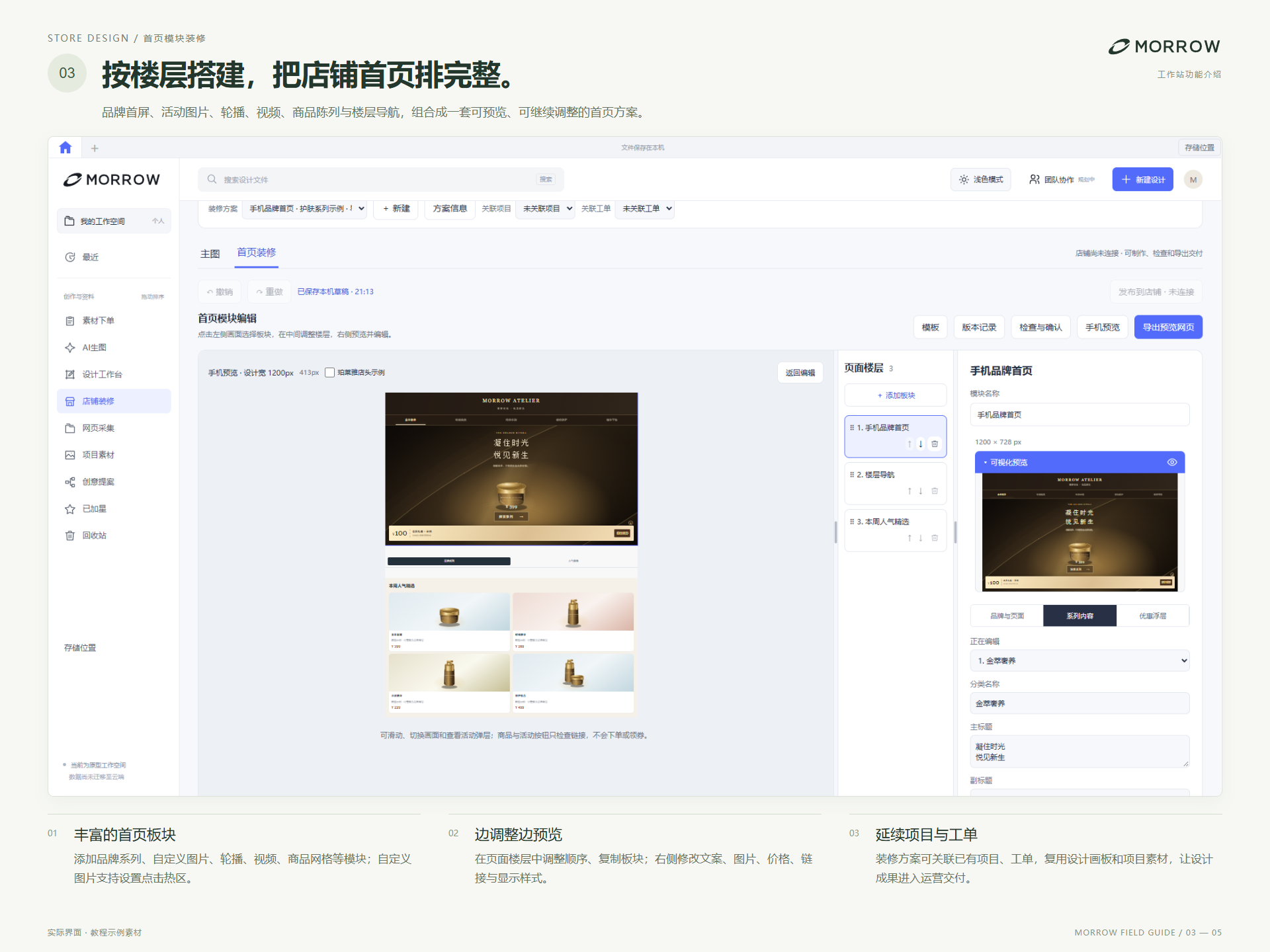This screenshot has width=1270, height=952.
Task: Delete the 手机品牌首页 floor block
Action: pyautogui.click(x=935, y=444)
